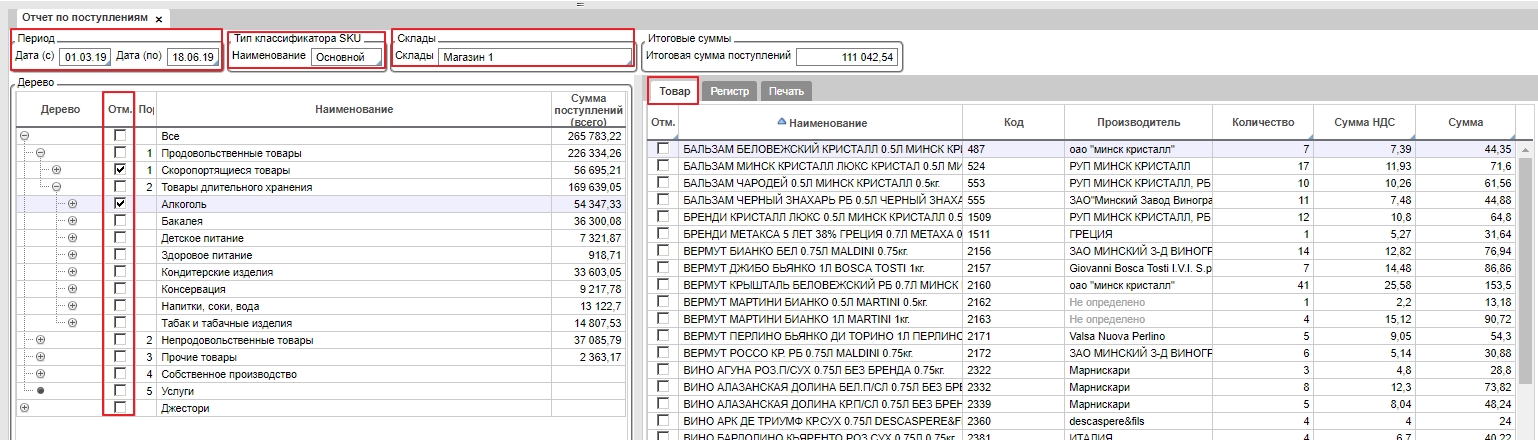Collapse the Все root tree node

(x=24, y=136)
